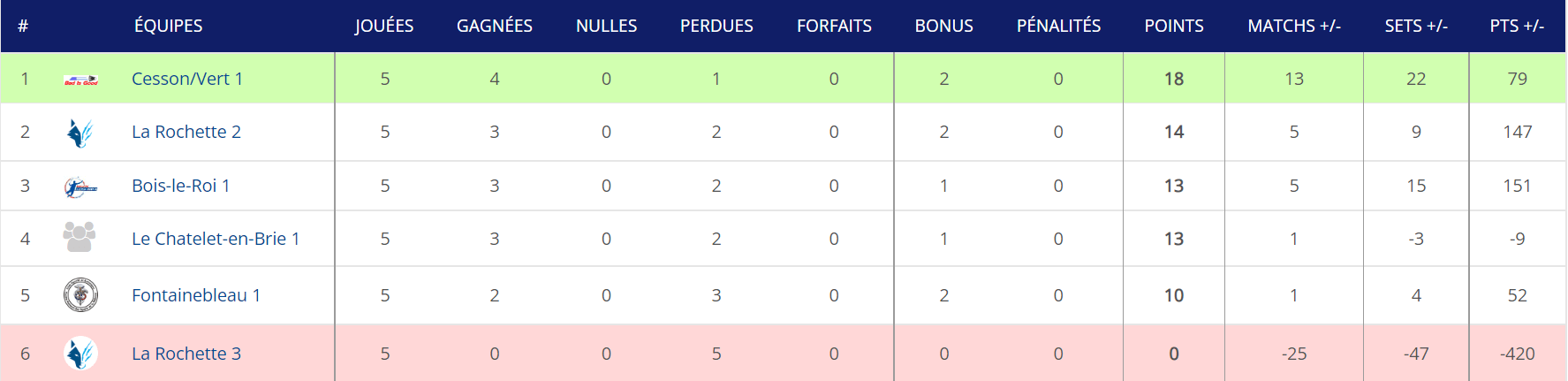The image size is (1568, 381).
Task: Click the La Rochette 3 team logo
Action: pos(80,354)
